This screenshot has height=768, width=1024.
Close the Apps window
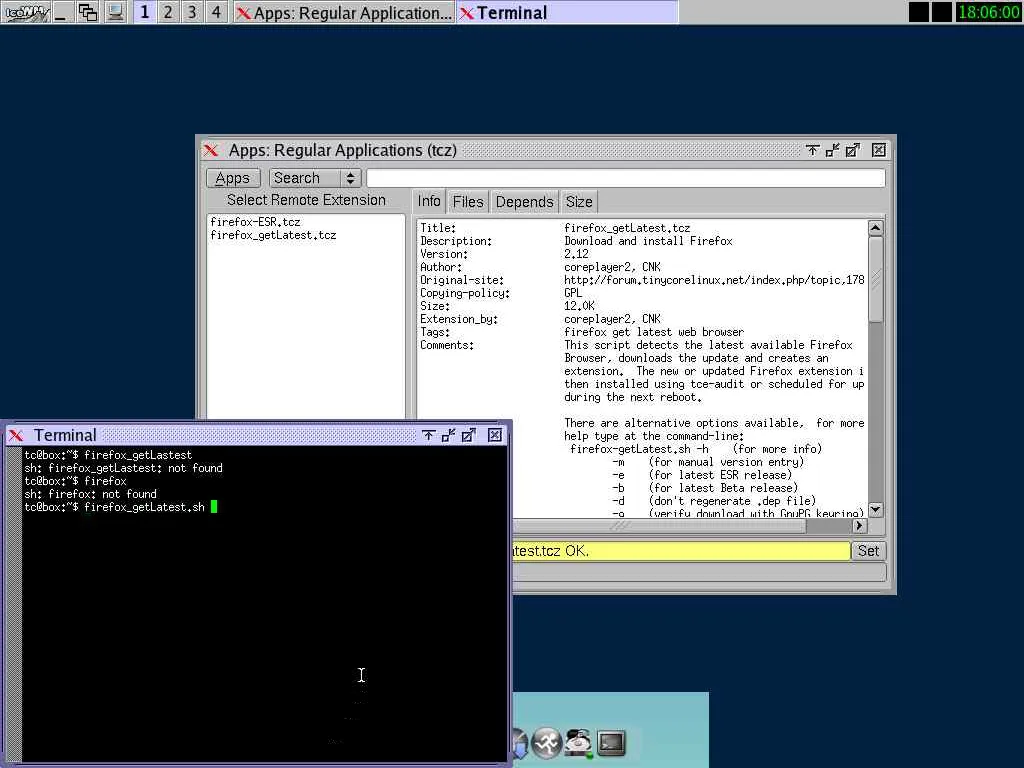[879, 150]
